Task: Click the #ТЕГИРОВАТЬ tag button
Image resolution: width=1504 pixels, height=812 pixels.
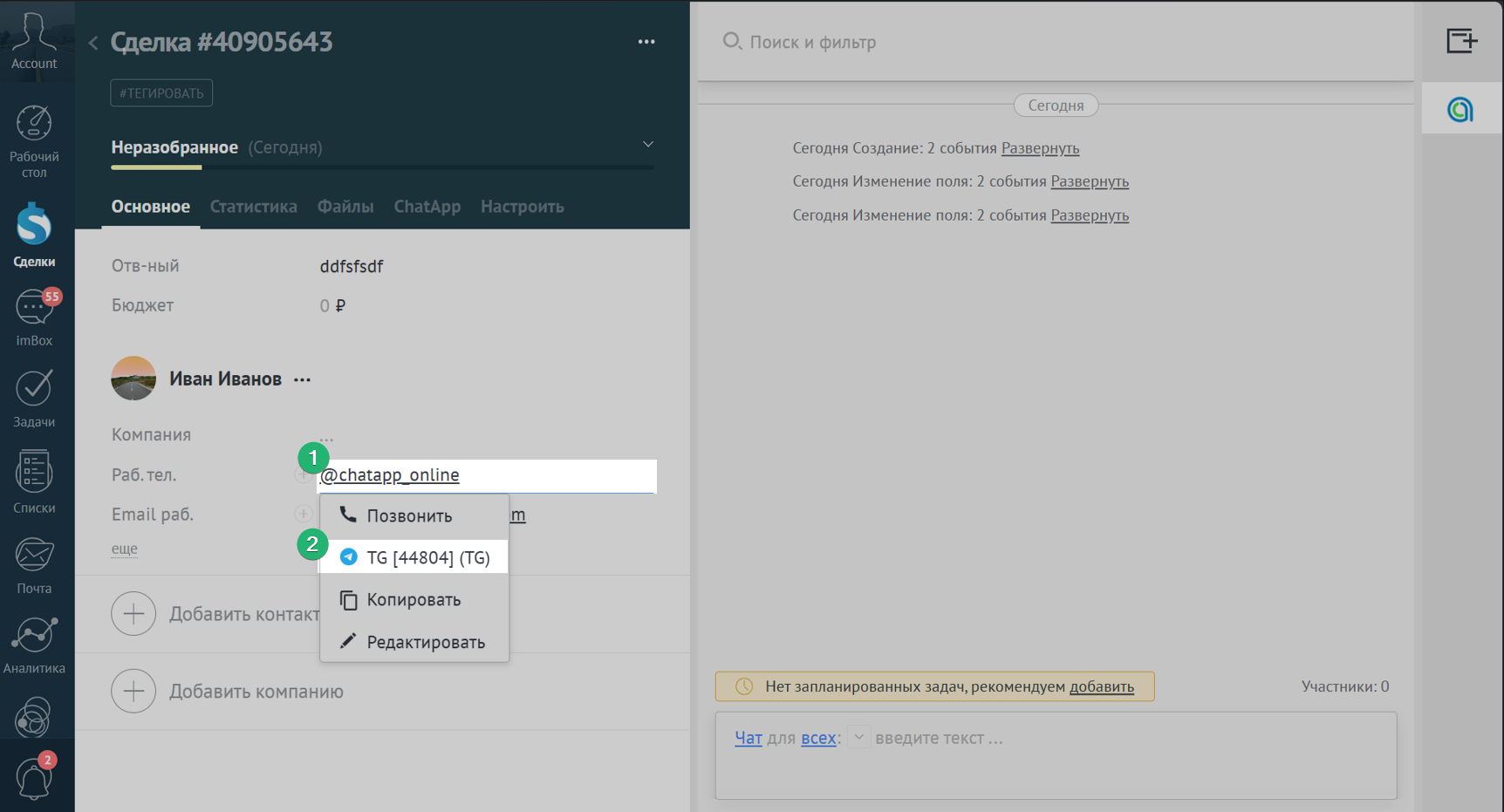Action: pyautogui.click(x=161, y=93)
